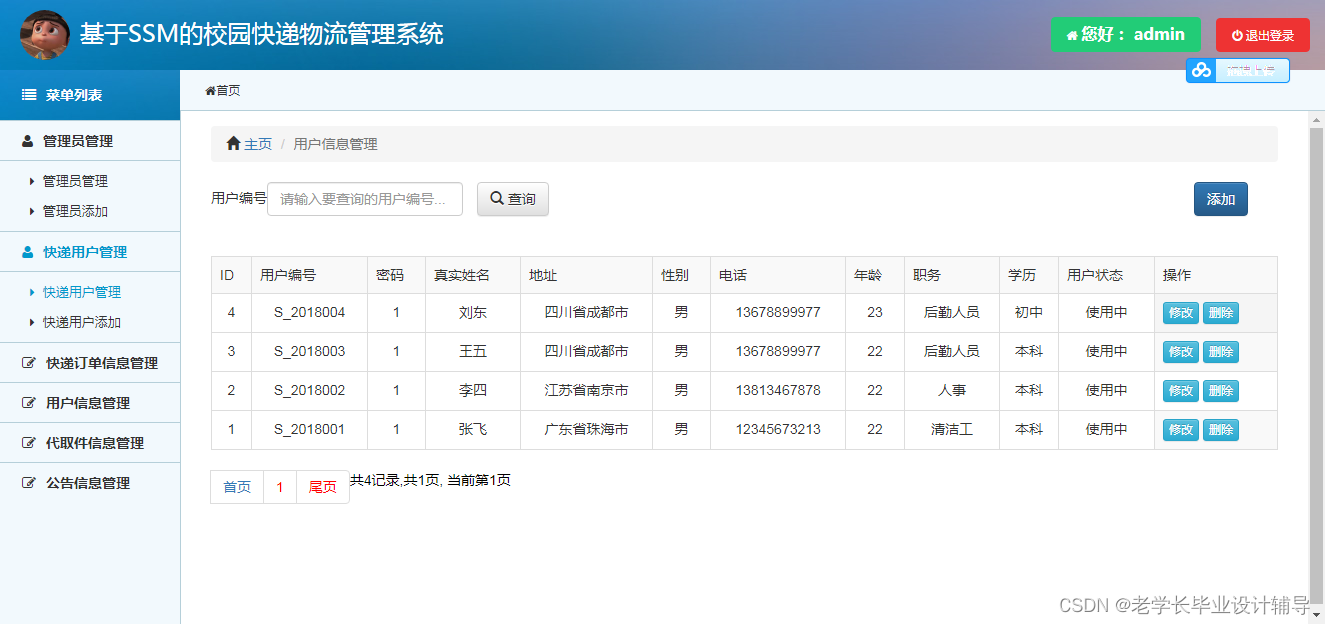Open 快递用户管理 submenu link
The width and height of the screenshot is (1325, 624).
pyautogui.click(x=82, y=292)
